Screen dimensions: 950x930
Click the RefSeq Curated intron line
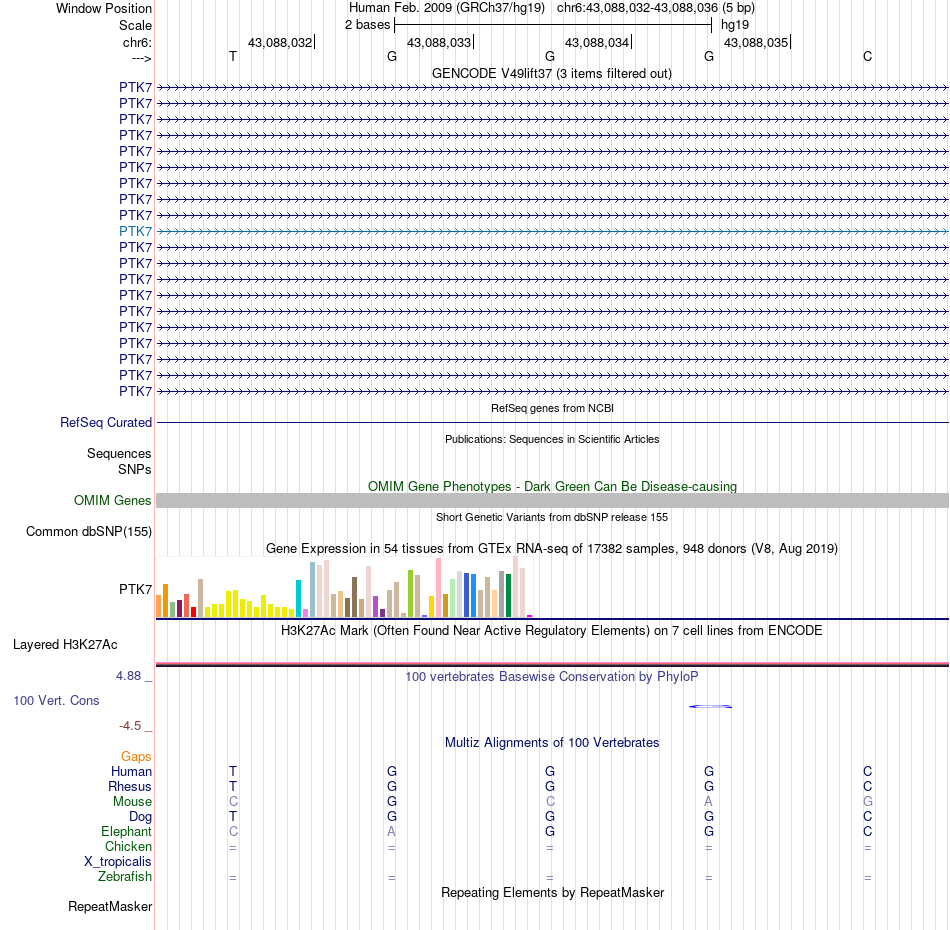pyautogui.click(x=552, y=422)
